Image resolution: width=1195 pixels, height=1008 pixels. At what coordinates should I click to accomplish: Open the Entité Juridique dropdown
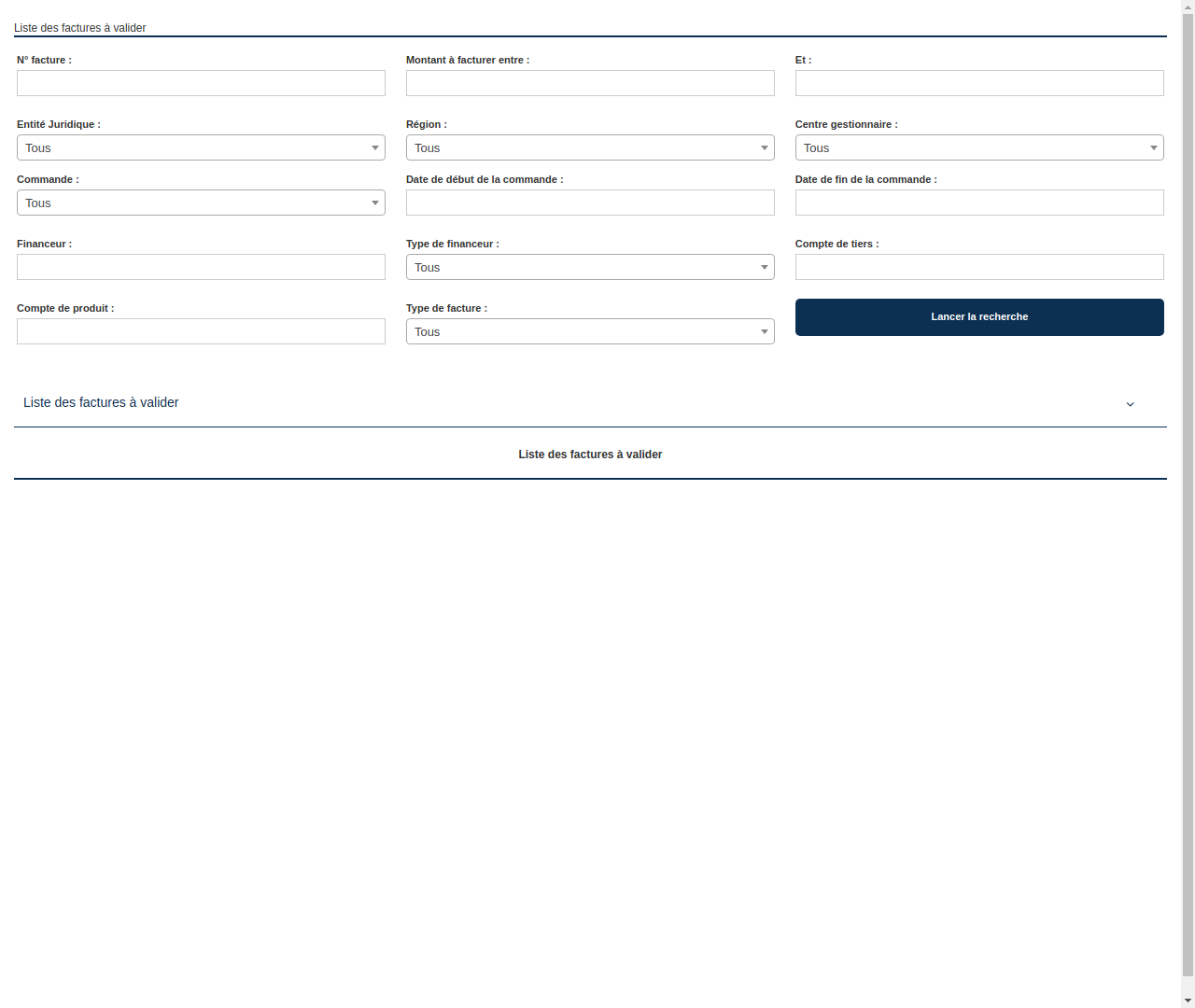click(x=201, y=147)
